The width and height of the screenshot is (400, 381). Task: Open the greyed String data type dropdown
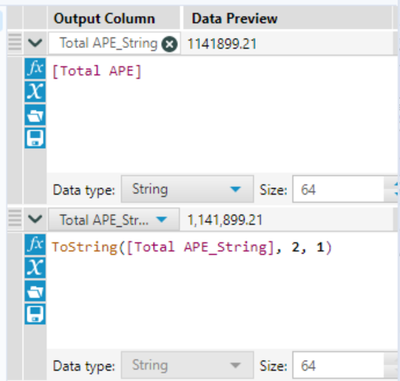click(x=187, y=365)
